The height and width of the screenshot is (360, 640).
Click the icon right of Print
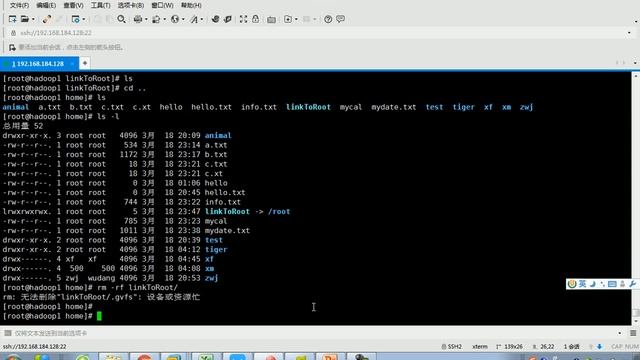point(156,19)
